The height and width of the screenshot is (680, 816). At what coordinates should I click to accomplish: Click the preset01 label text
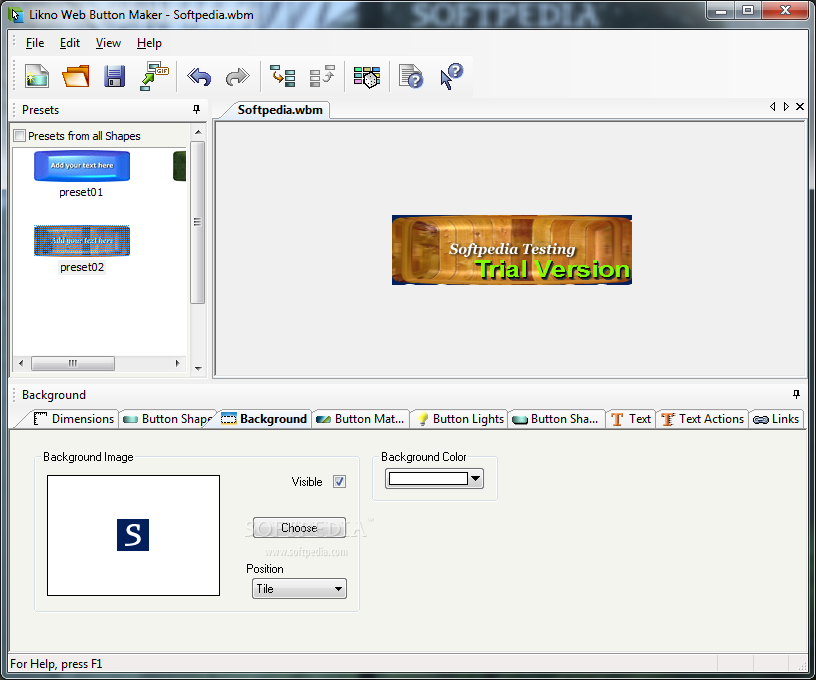coord(81,192)
